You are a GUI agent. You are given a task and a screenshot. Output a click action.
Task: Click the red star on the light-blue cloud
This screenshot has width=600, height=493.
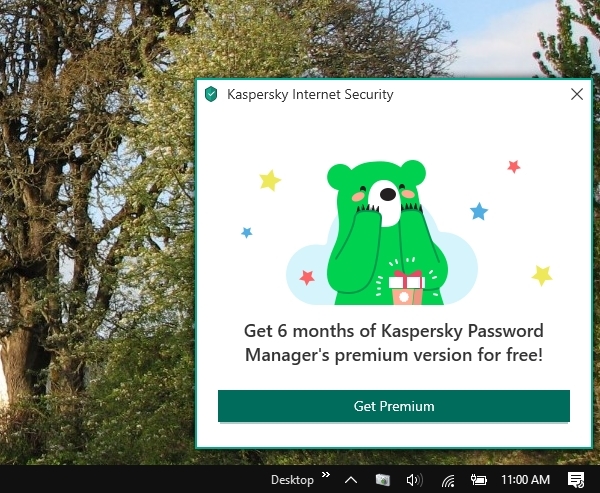pyautogui.click(x=307, y=278)
